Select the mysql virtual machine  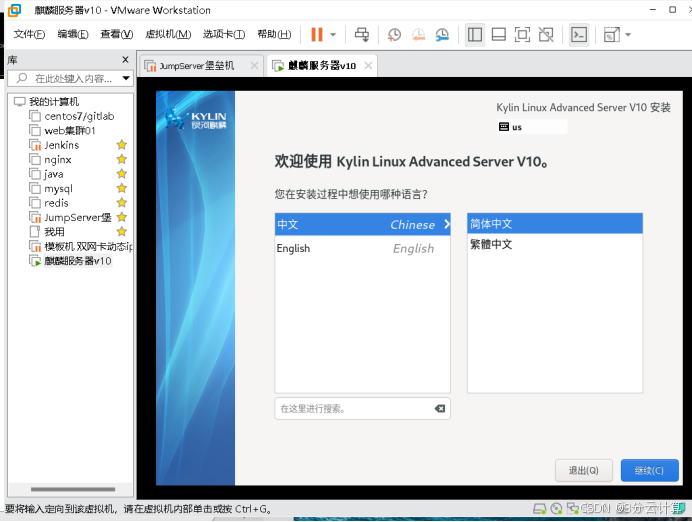click(58, 188)
